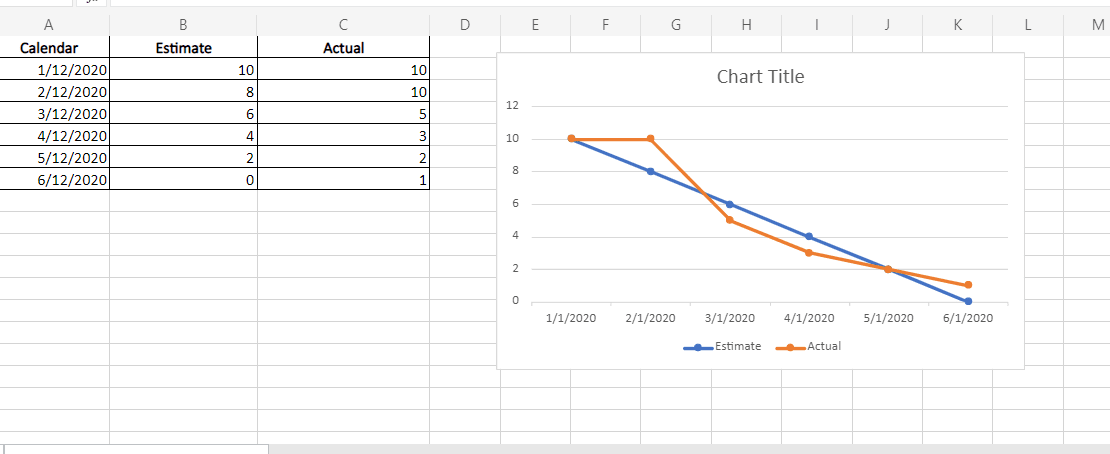Select column I header

pos(816,25)
